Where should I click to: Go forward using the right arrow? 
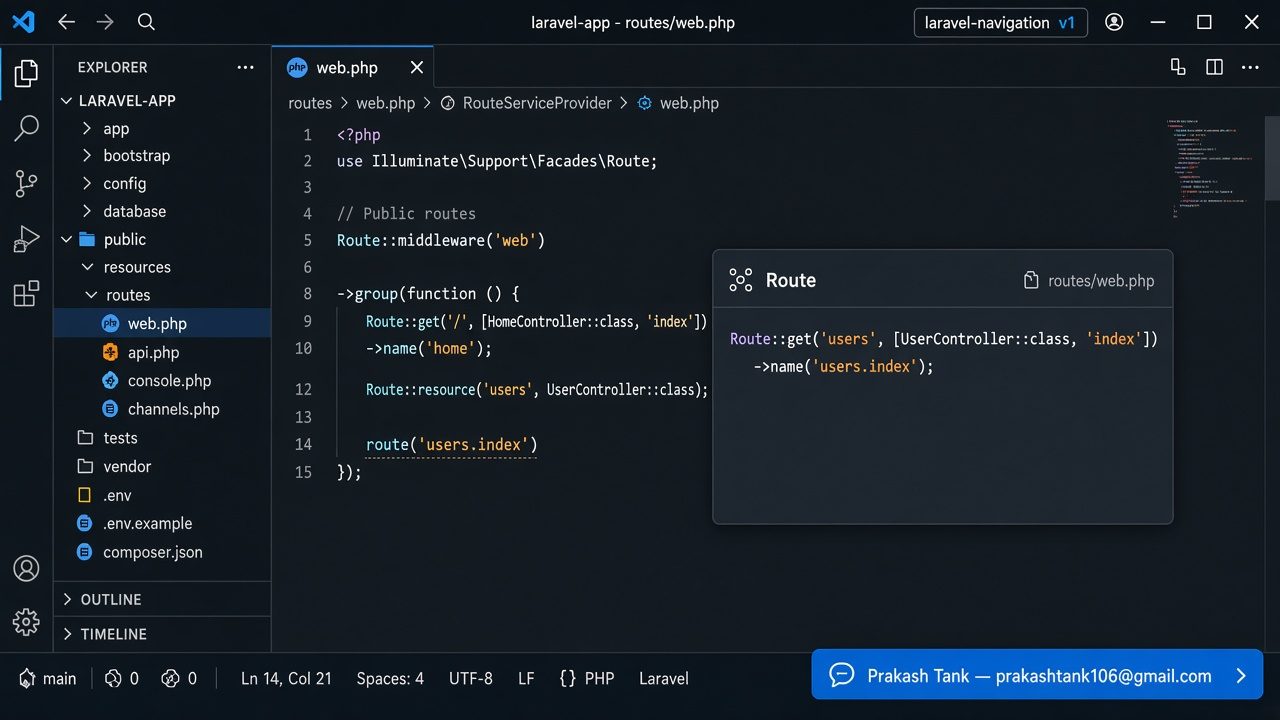click(105, 22)
